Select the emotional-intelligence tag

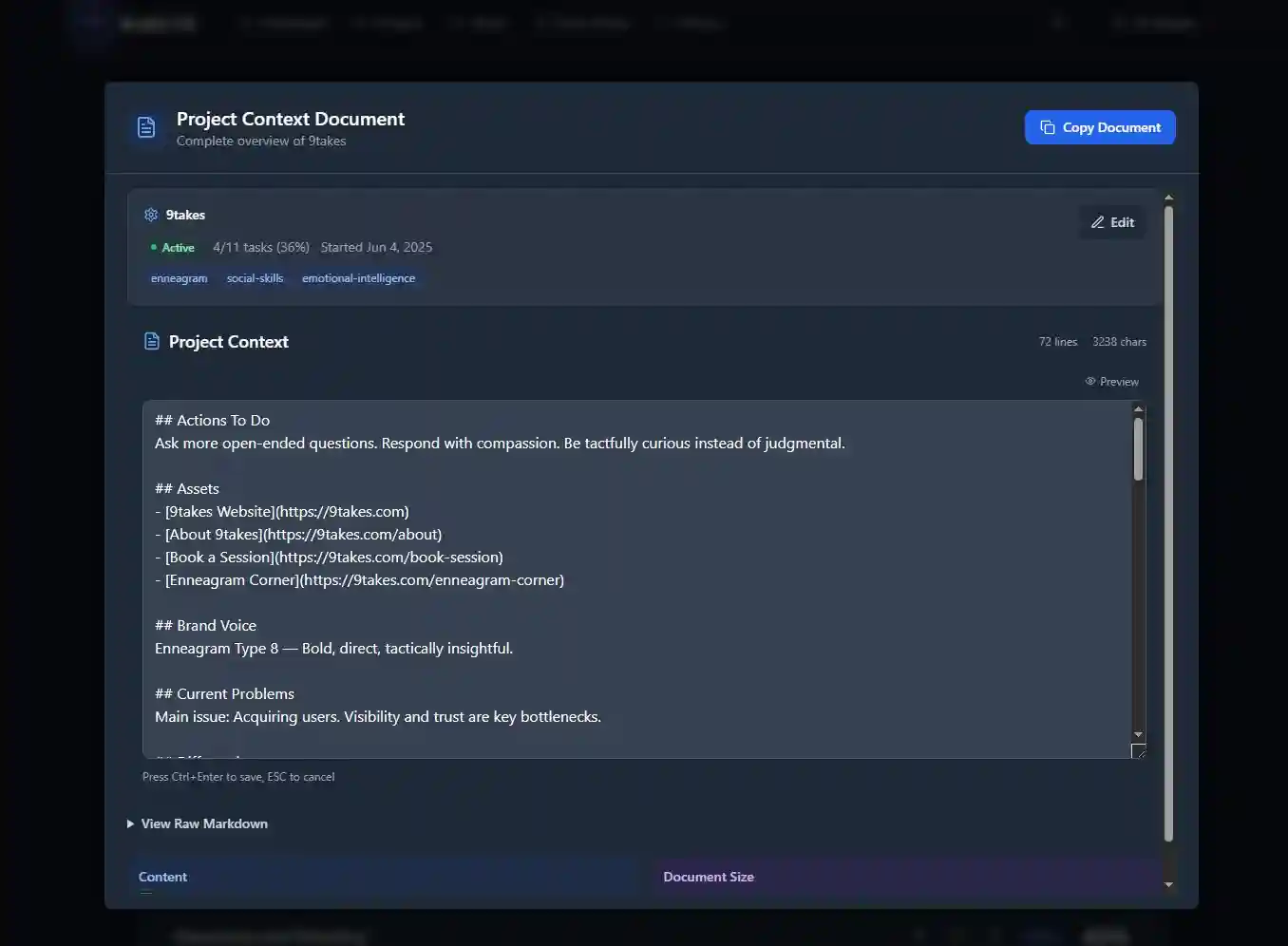coord(358,278)
